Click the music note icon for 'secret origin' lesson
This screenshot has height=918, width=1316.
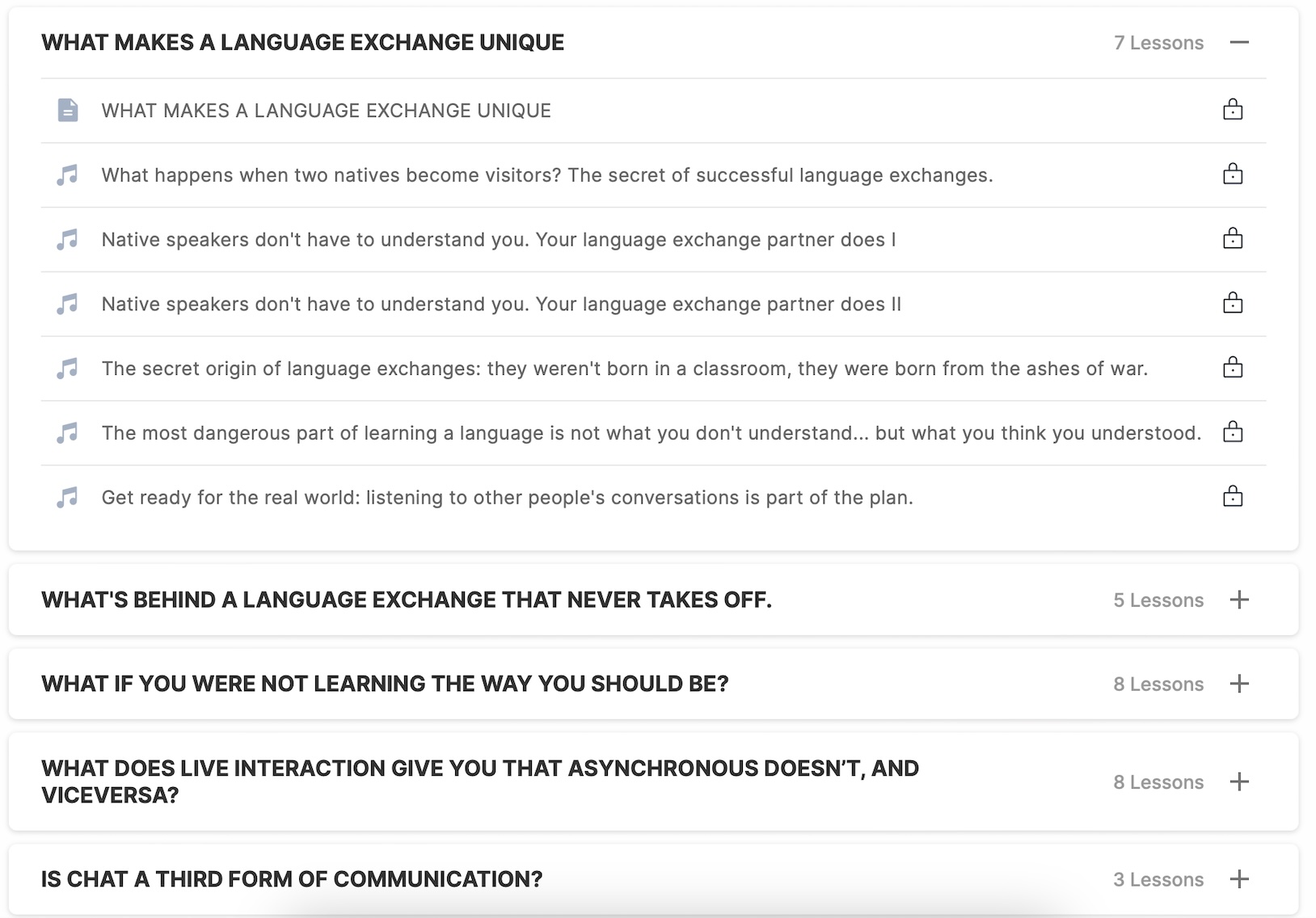pos(68,368)
